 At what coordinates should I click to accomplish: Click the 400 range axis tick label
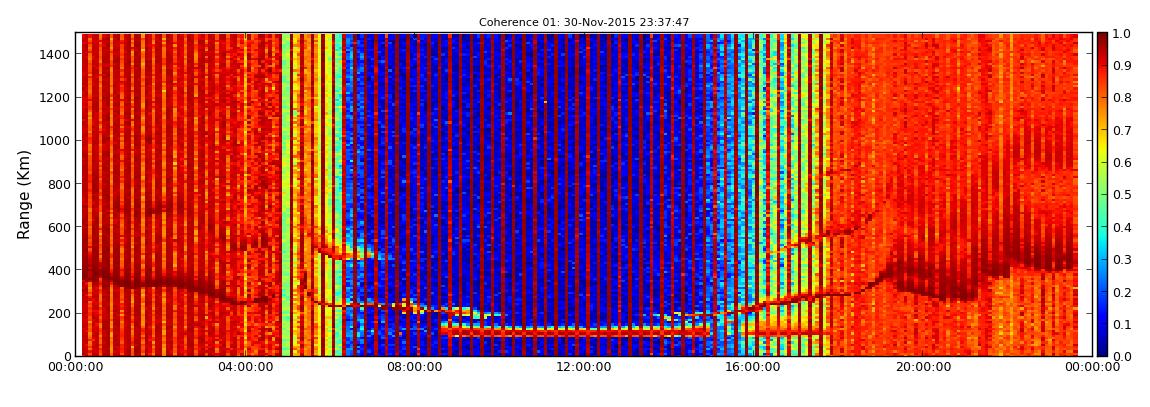(x=59, y=270)
